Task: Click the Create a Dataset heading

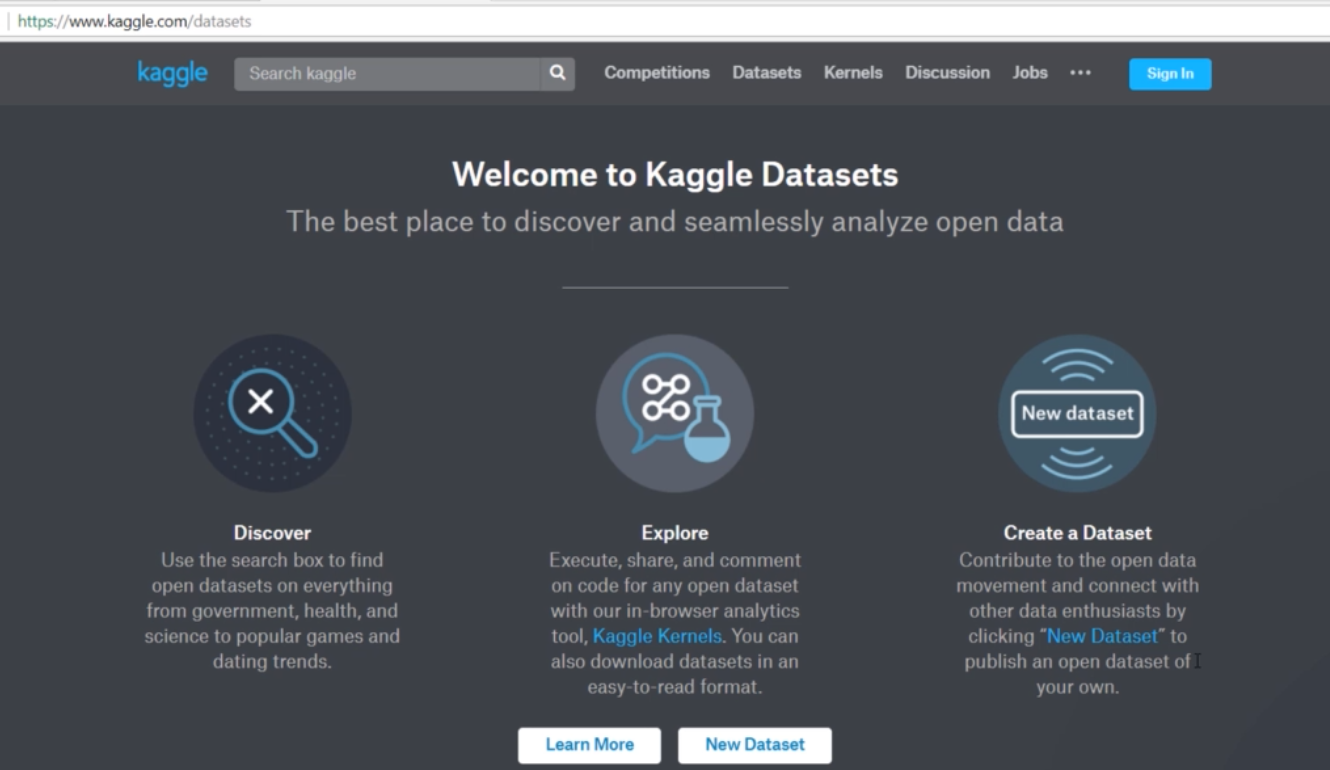Action: click(1077, 533)
